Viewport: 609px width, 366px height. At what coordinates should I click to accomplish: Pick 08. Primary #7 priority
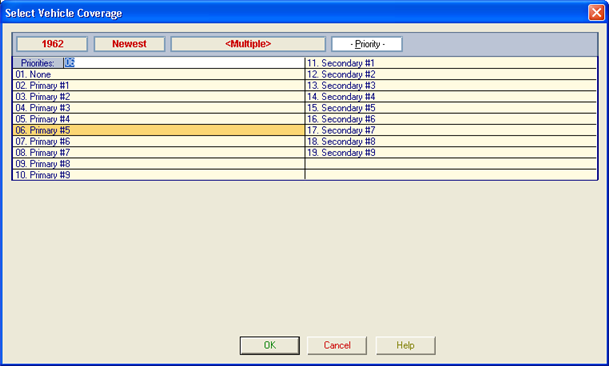[x=158, y=153]
